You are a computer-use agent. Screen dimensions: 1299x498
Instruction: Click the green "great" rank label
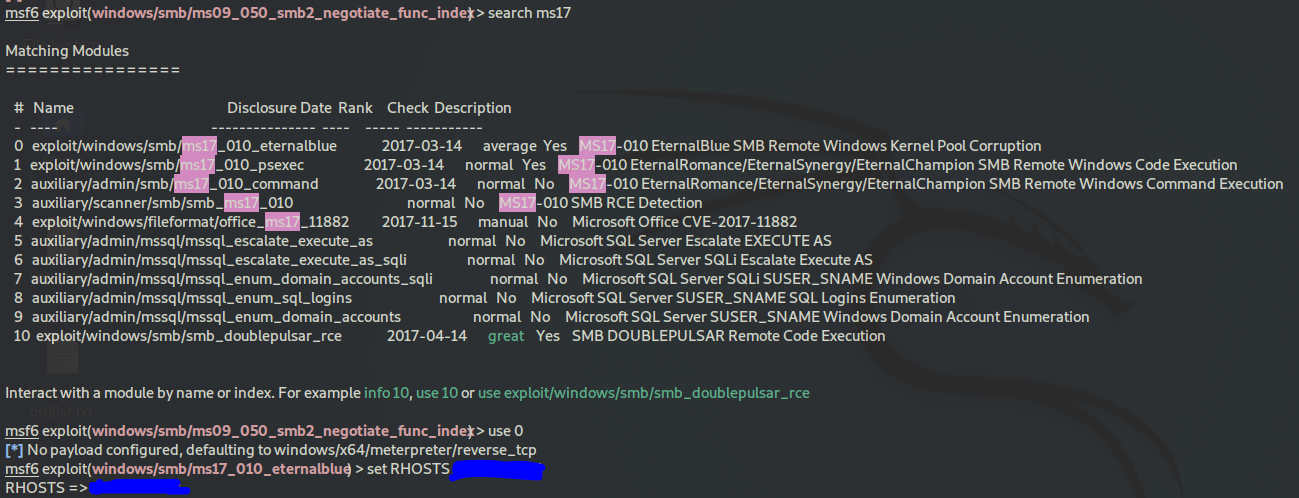[506, 336]
